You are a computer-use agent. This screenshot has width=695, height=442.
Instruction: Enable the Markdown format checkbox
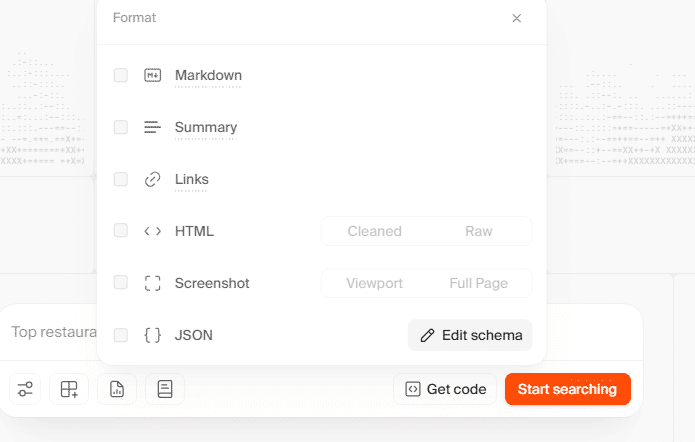tap(121, 75)
